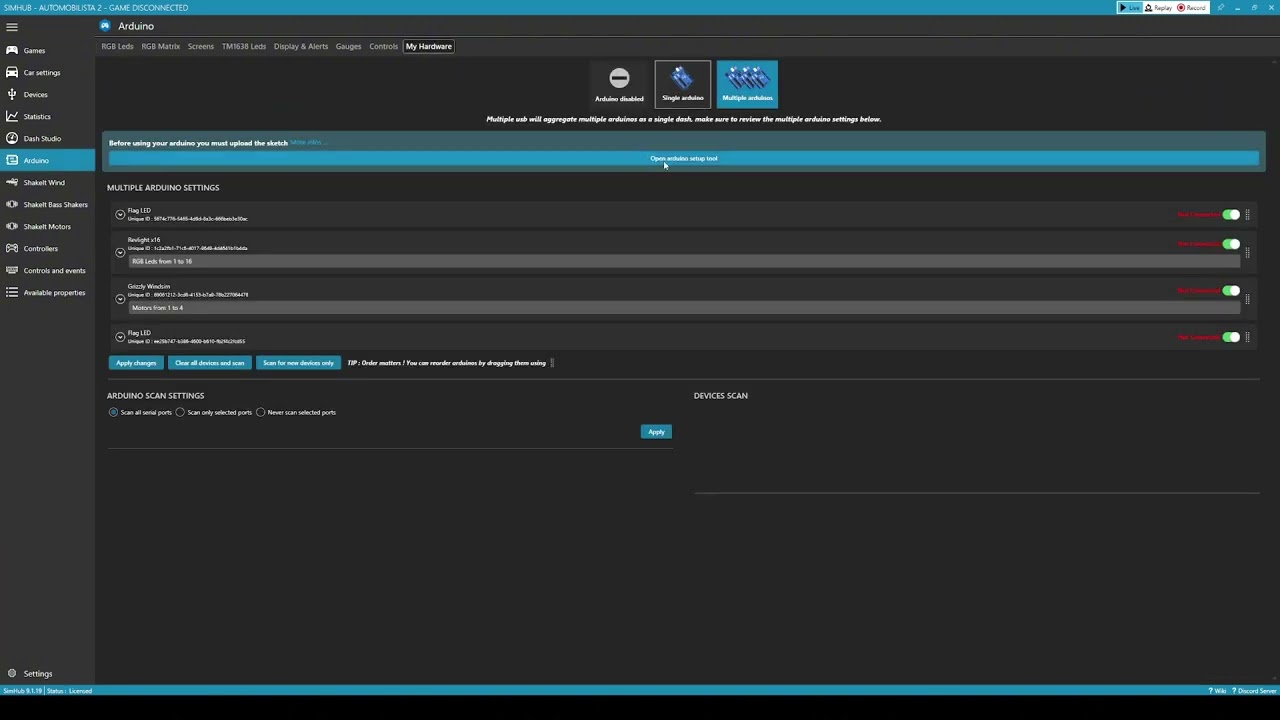The width and height of the screenshot is (1280, 720).
Task: Pin the window with pin icon
Action: (1220, 7)
